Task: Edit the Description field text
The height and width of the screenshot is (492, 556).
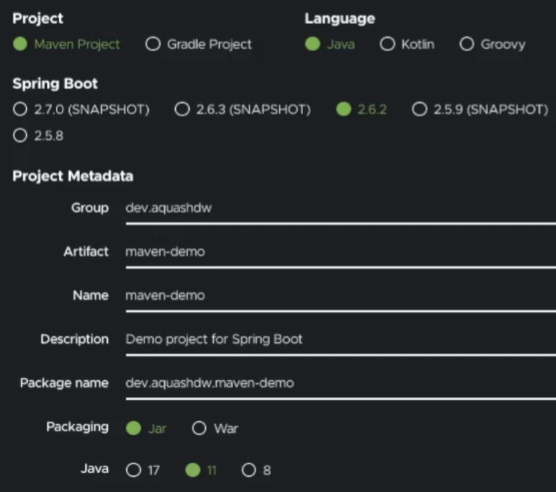Action: click(x=340, y=340)
